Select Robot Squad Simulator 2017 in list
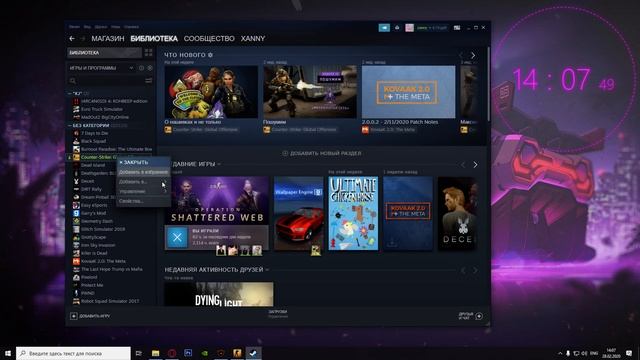This screenshot has height=360, width=640. 110,301
